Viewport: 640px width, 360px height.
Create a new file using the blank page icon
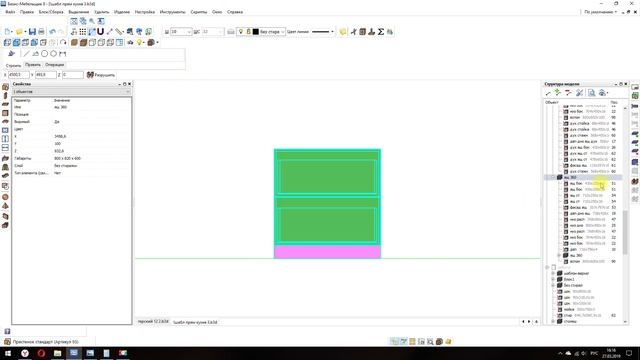(8, 31)
